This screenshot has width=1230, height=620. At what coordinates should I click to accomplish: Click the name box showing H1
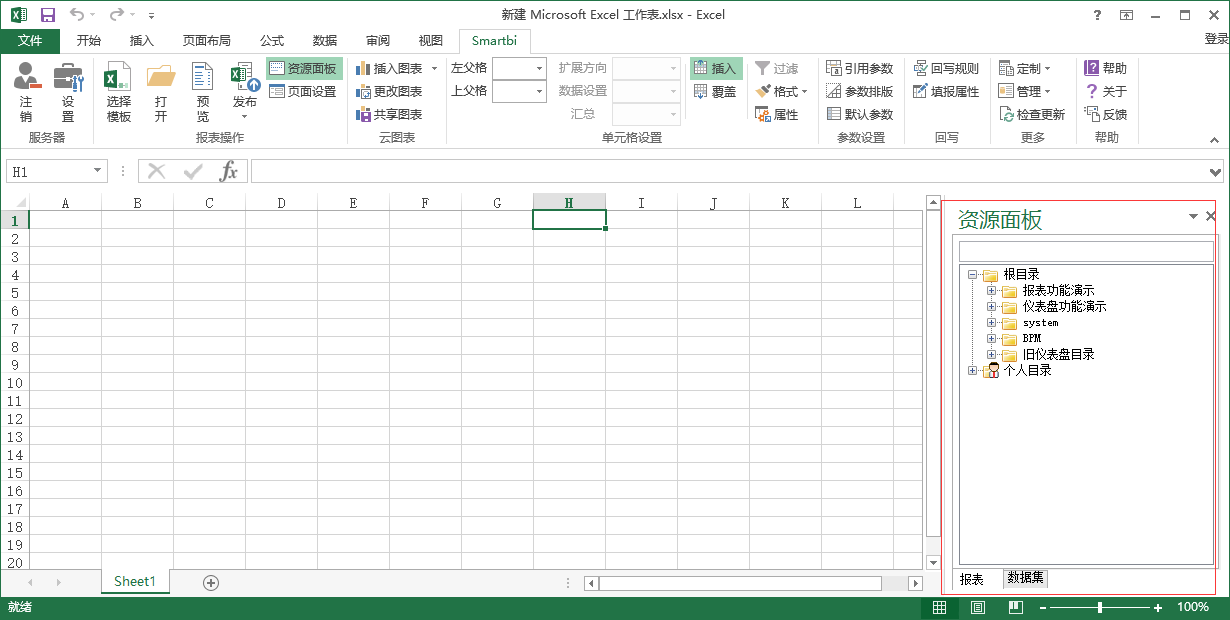(x=56, y=171)
